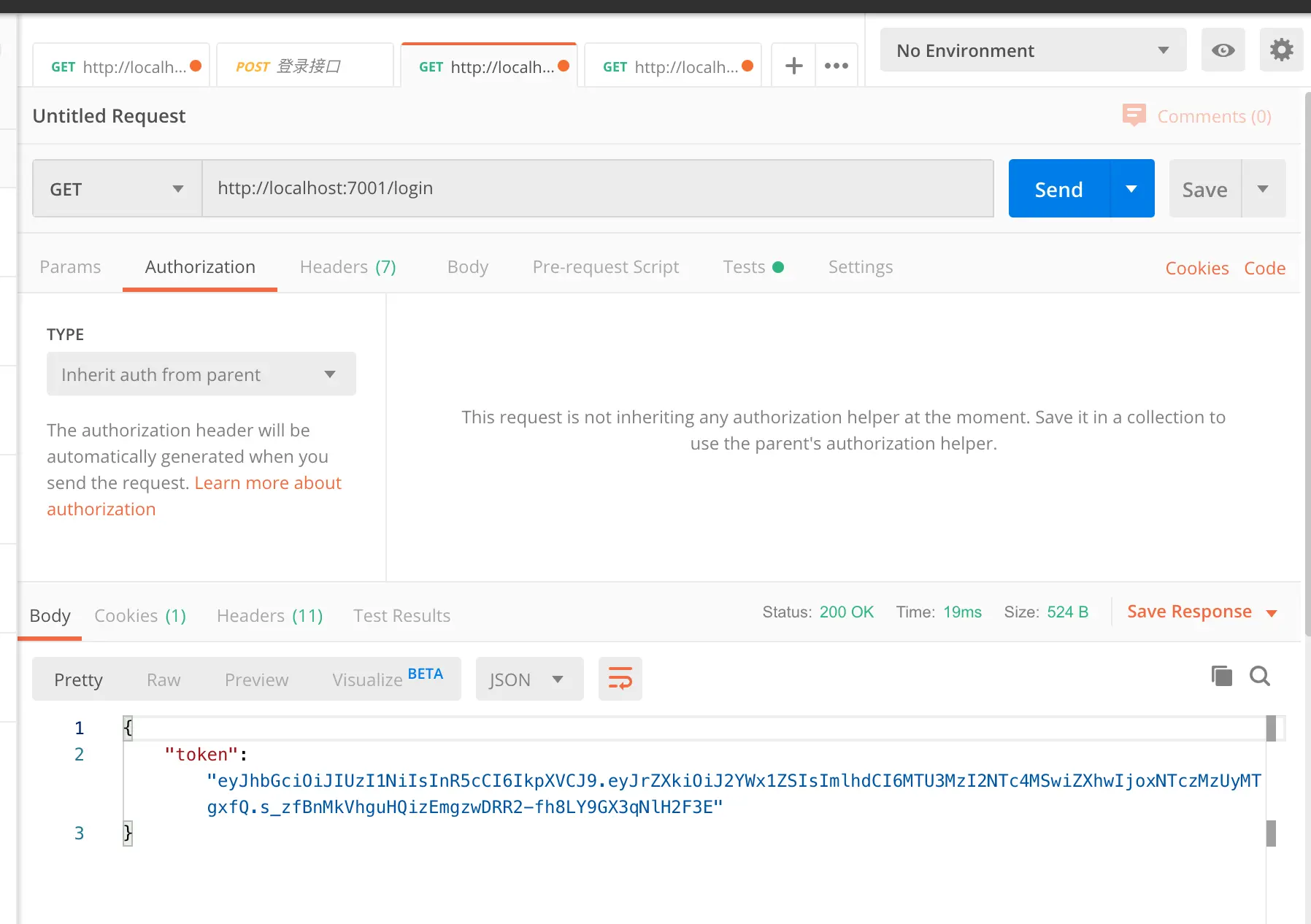Select the response Body tab
1311x924 pixels.
click(x=50, y=615)
